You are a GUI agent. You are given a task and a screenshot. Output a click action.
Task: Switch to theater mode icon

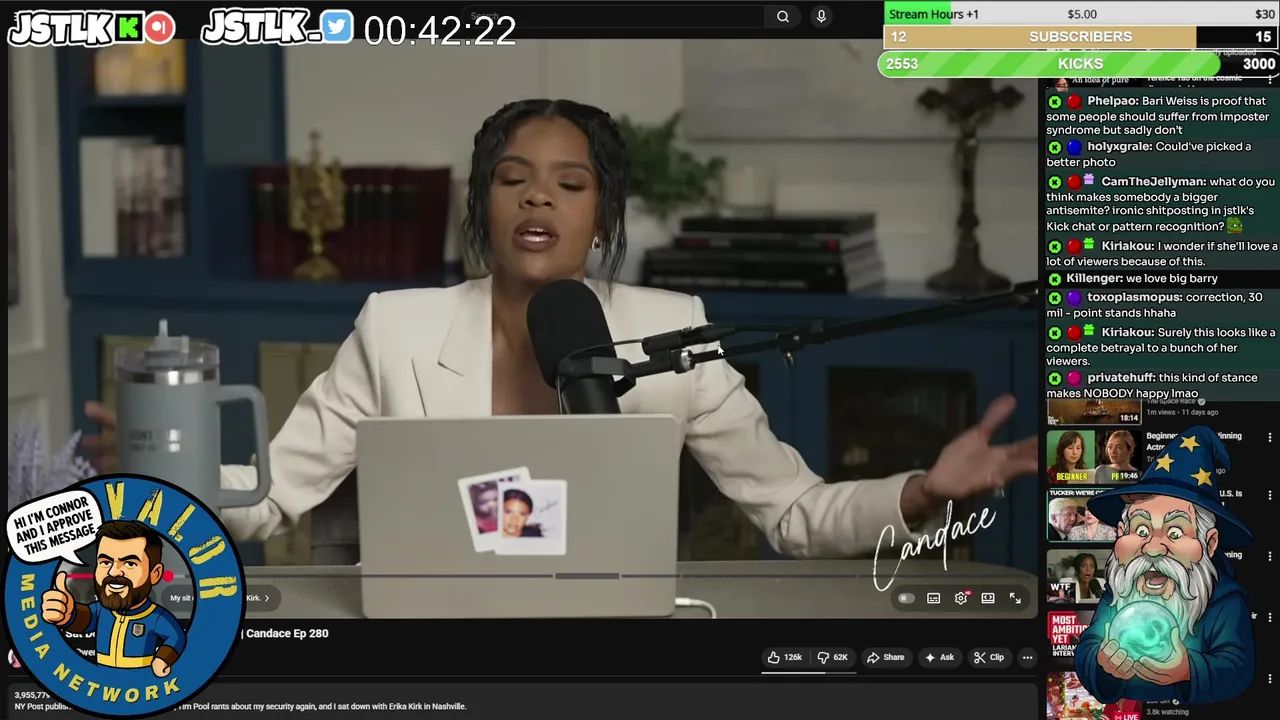(988, 598)
